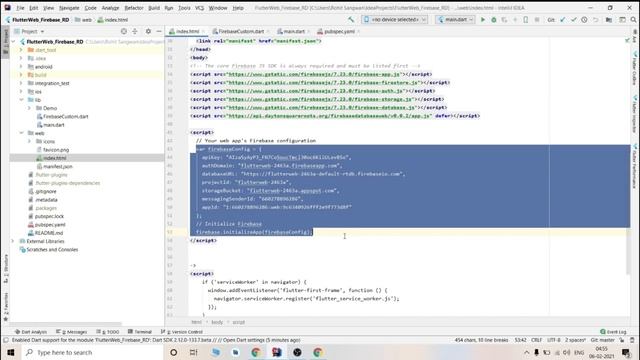
Task: Expand the icons folder
Action: tap(29, 141)
